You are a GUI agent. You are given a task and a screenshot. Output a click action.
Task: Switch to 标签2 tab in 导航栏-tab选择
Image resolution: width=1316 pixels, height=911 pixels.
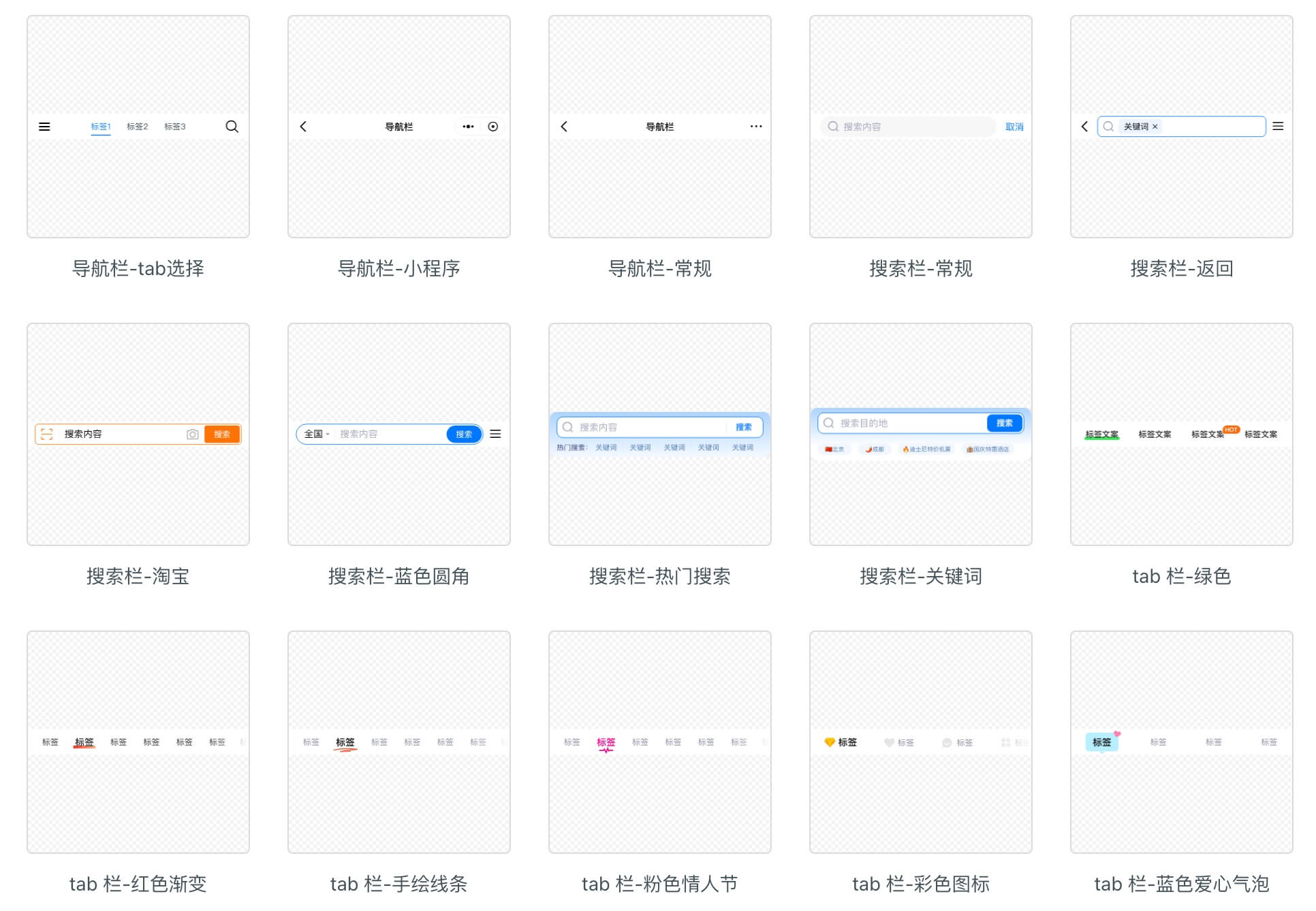(x=137, y=127)
